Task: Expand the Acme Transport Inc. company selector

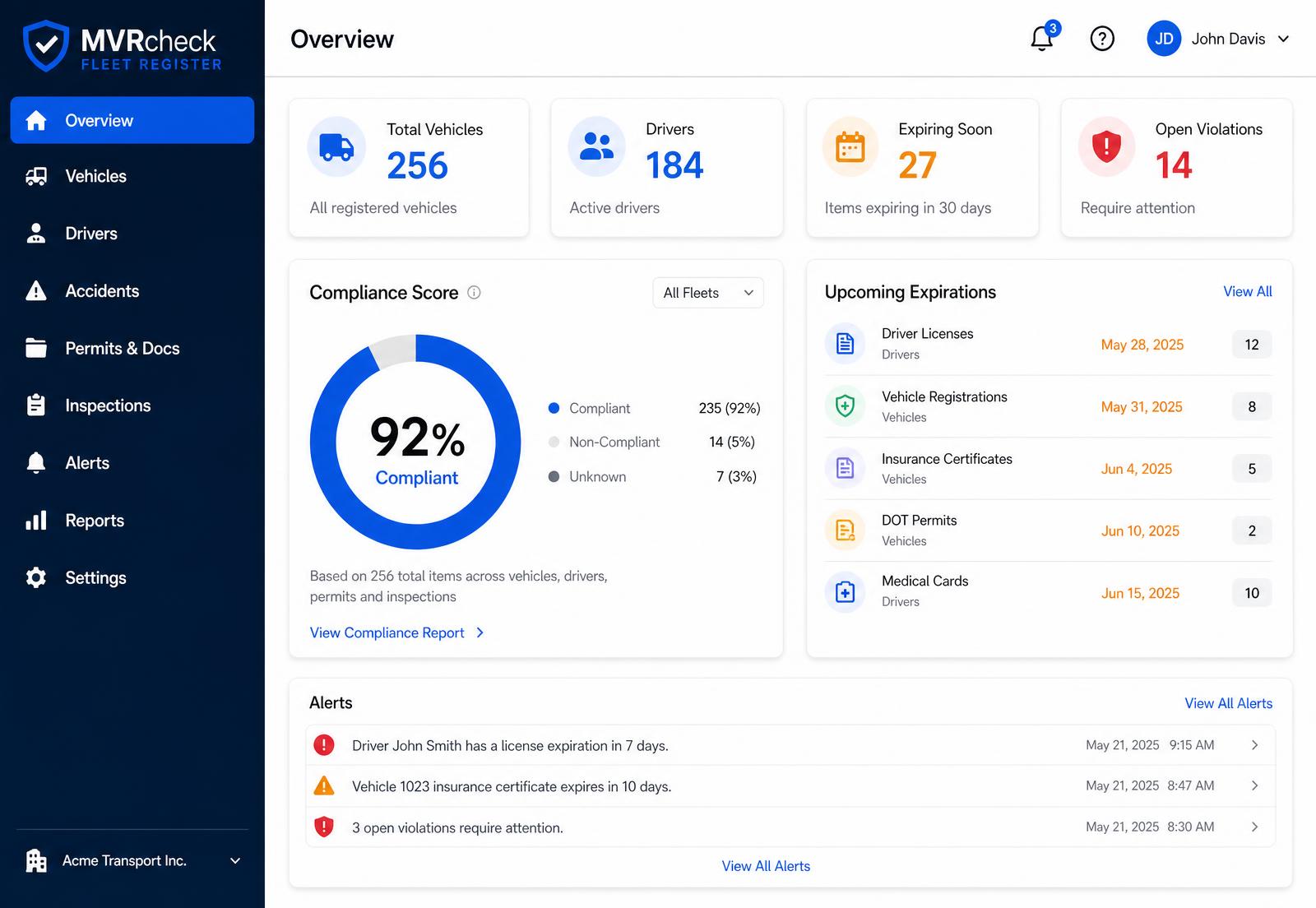Action: 132,860
